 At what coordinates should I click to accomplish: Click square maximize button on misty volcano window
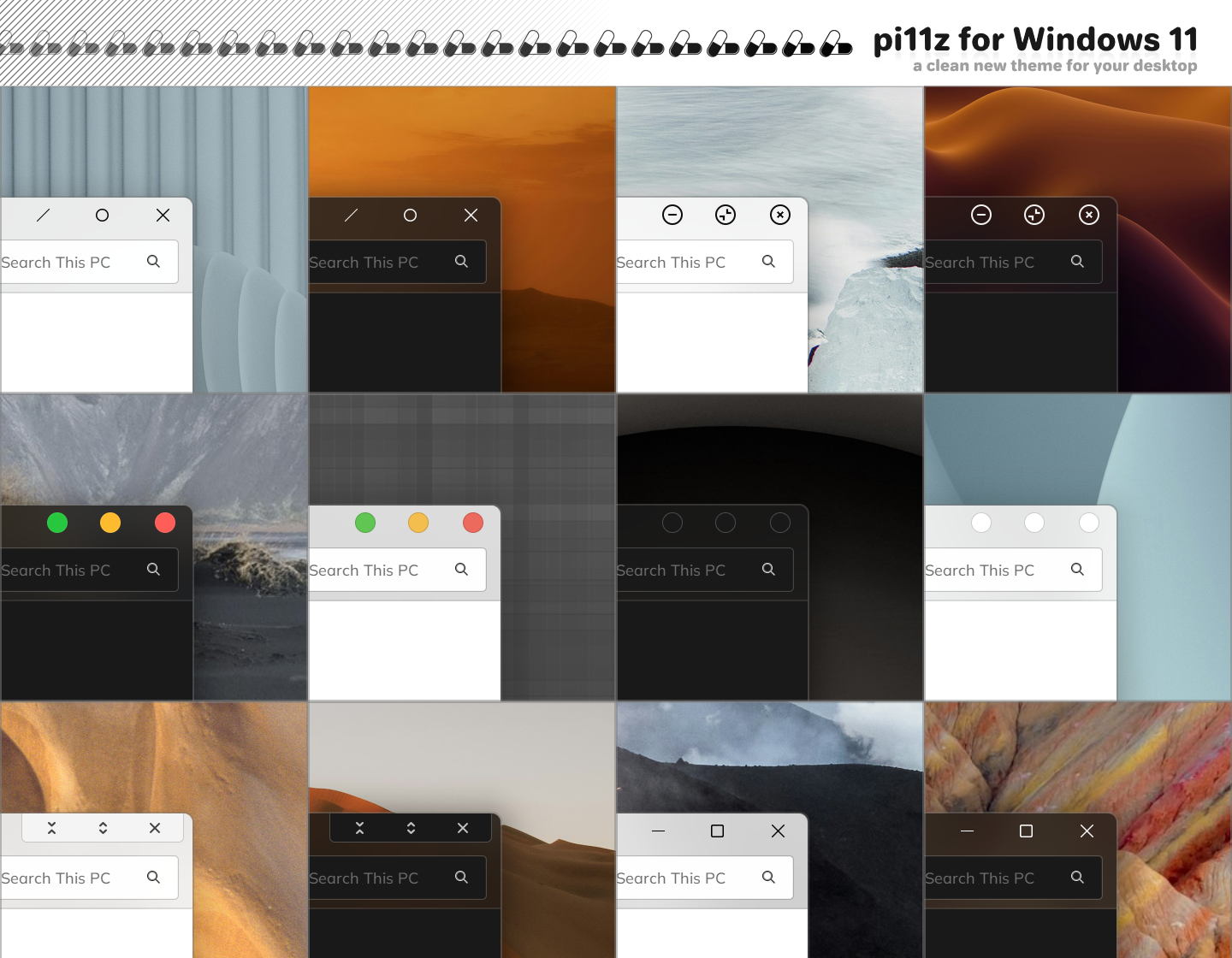tap(718, 831)
